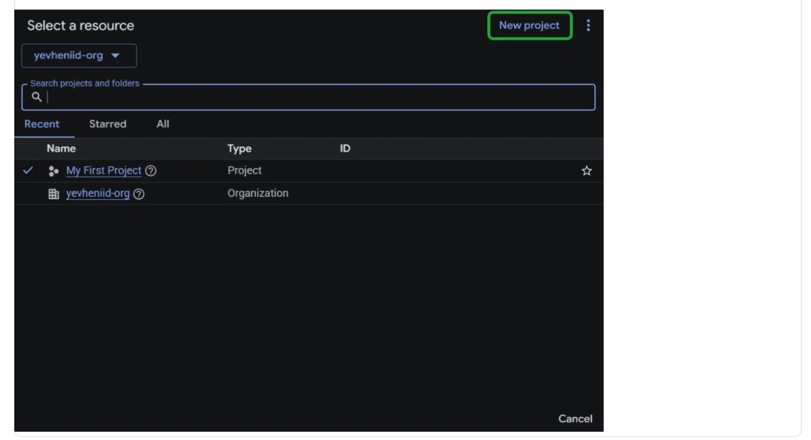
Task: Click the Name column header
Action: tap(61, 148)
